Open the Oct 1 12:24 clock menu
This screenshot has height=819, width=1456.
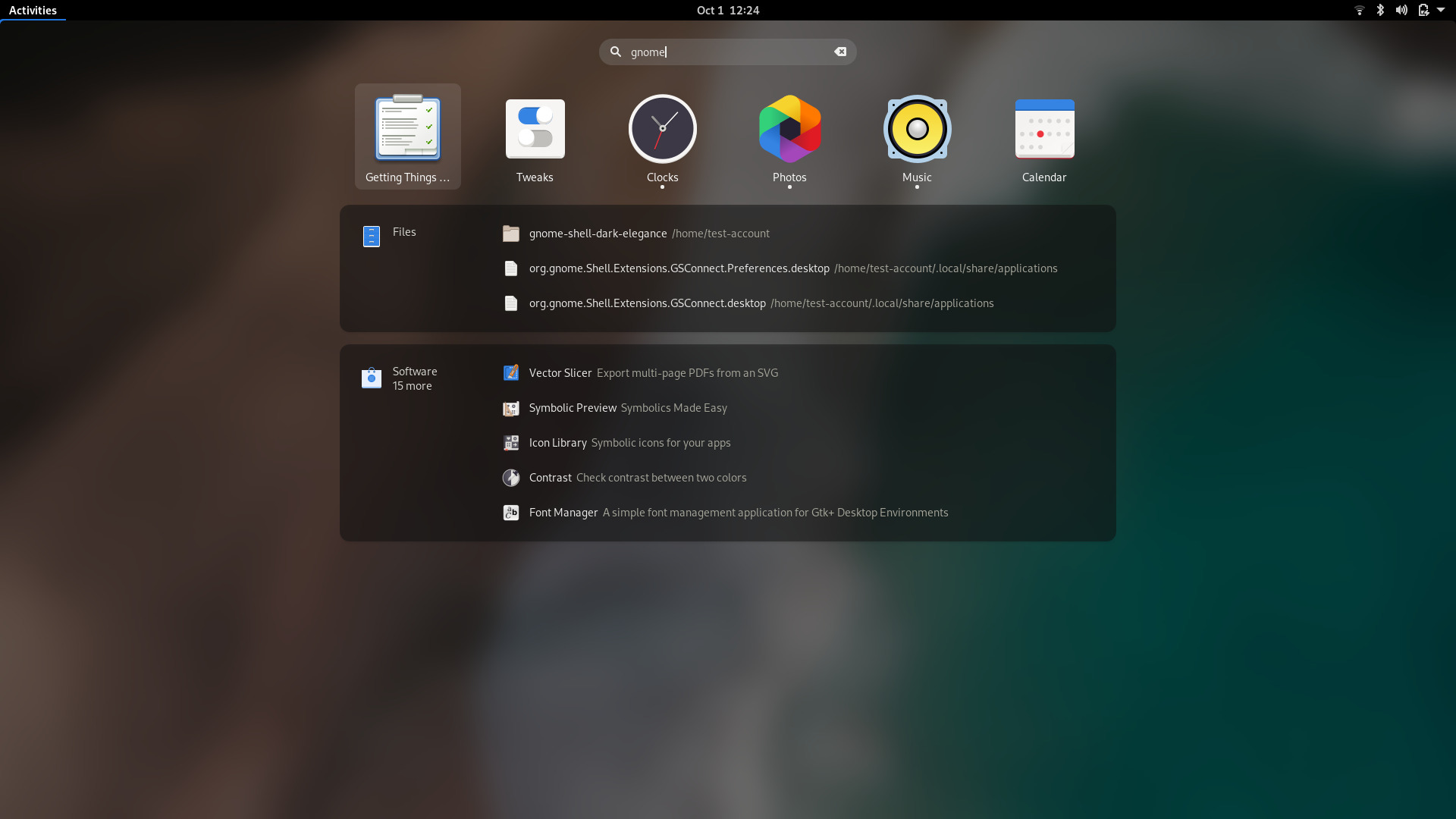(727, 10)
